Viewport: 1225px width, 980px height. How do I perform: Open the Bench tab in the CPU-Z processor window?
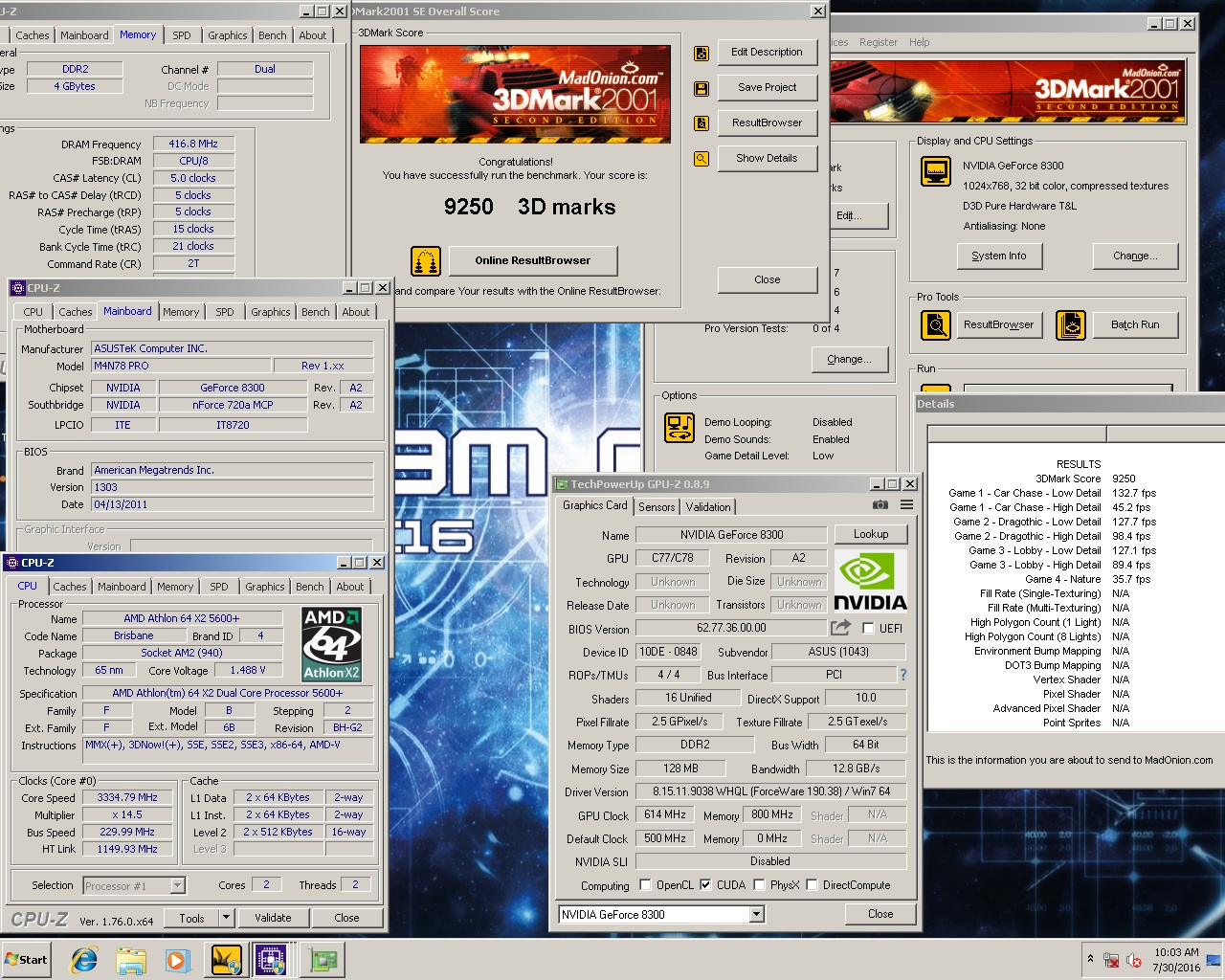tap(309, 587)
